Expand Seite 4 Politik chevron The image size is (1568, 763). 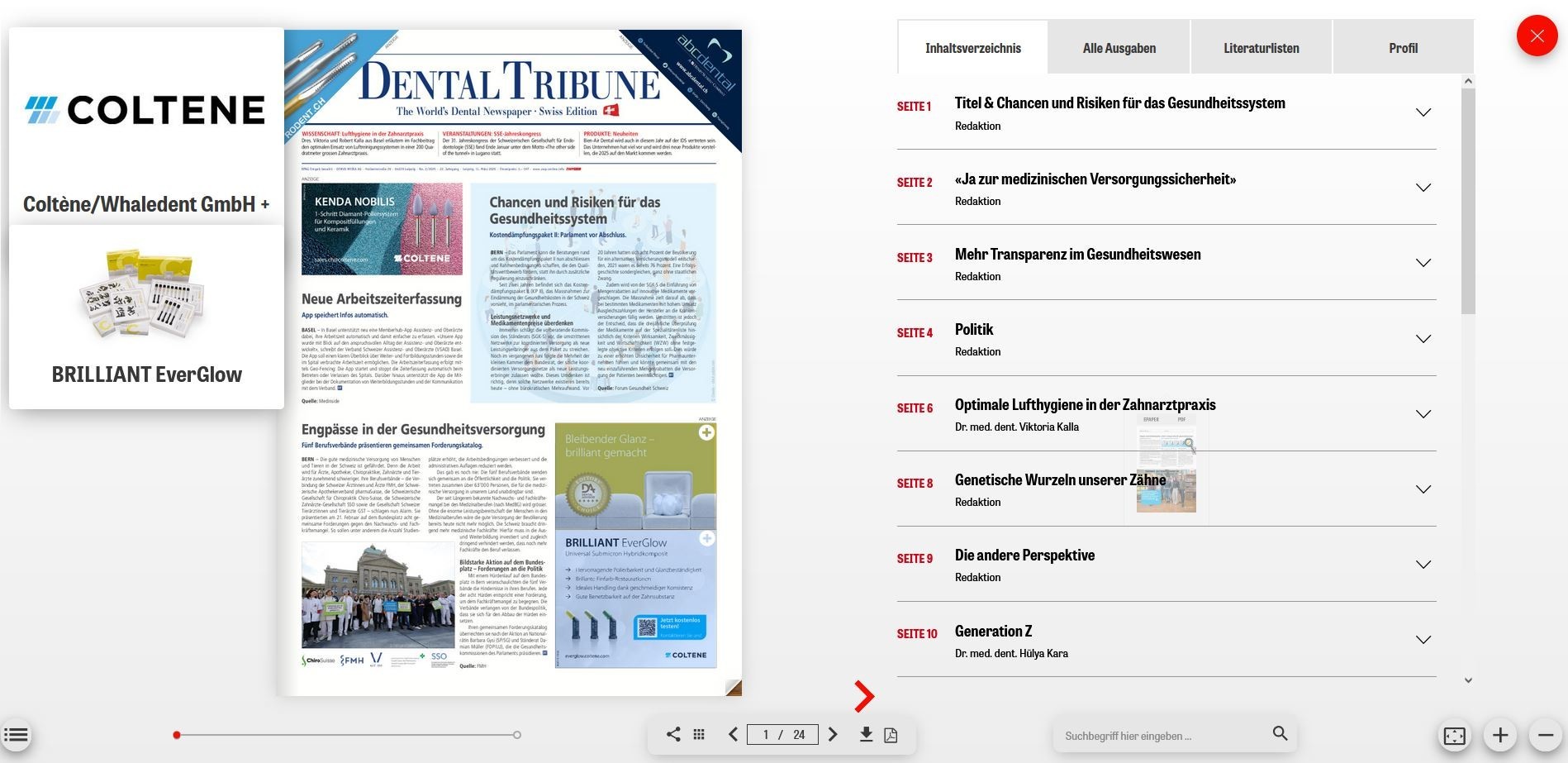click(1423, 339)
